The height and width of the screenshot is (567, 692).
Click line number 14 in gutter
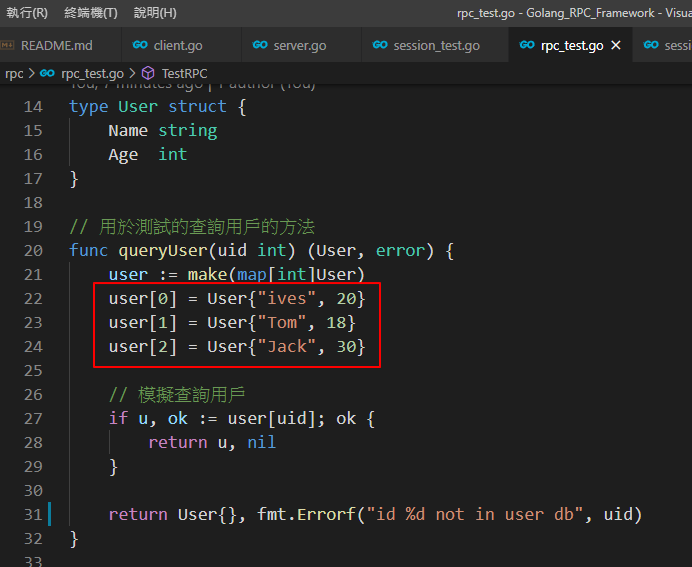(33, 107)
